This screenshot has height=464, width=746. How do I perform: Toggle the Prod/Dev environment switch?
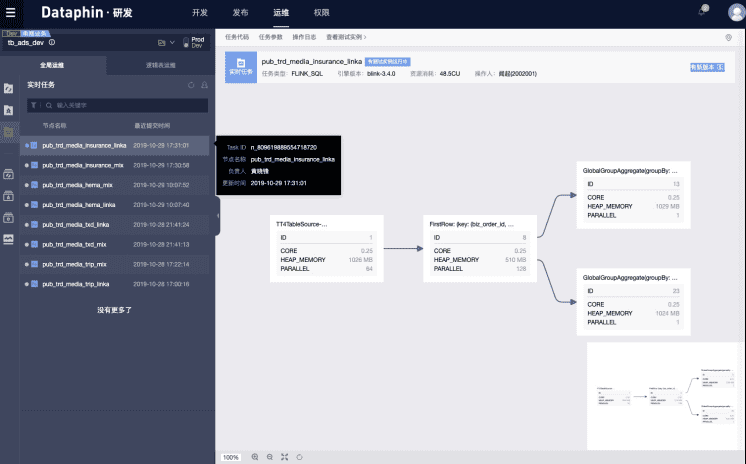[x=186, y=43]
